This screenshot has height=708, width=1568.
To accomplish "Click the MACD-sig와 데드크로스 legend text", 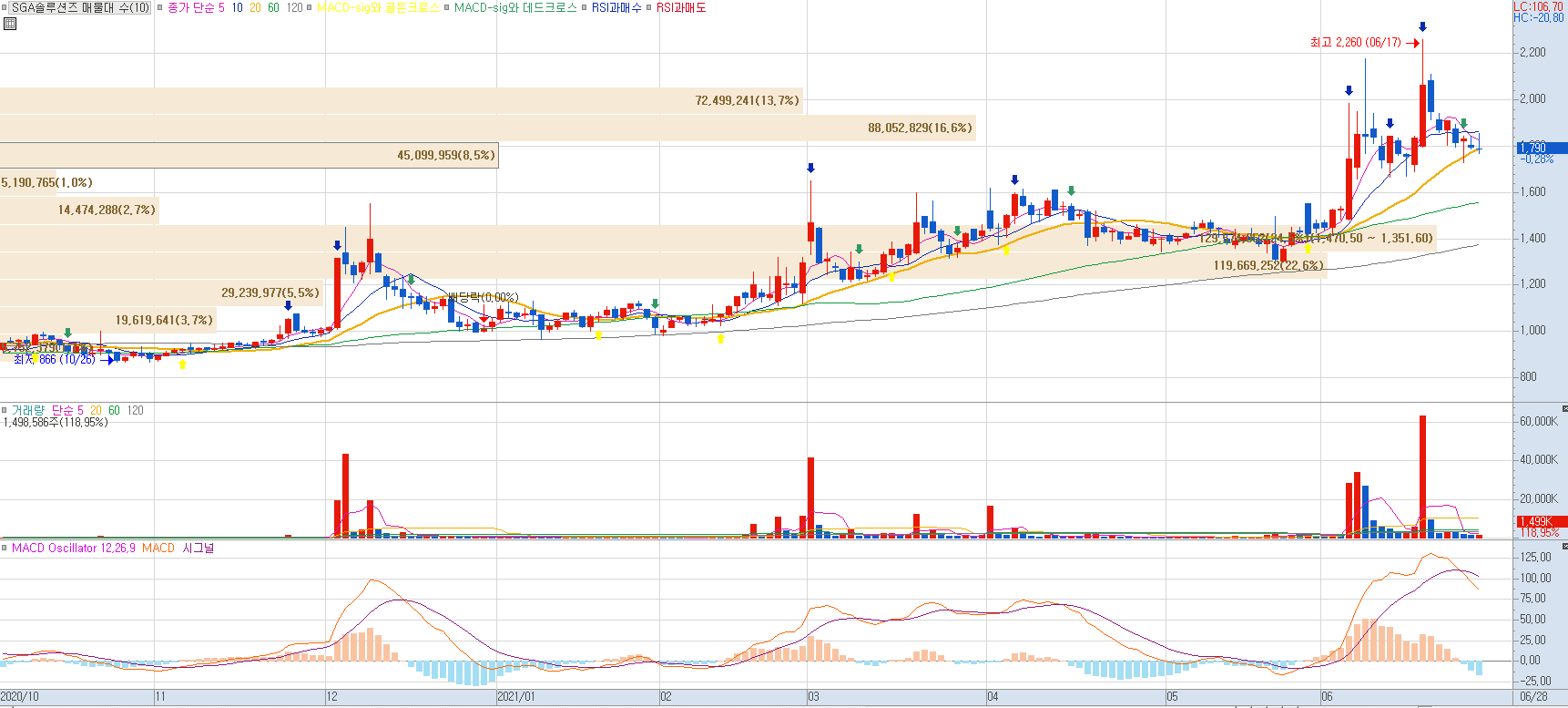I will pyautogui.click(x=515, y=7).
